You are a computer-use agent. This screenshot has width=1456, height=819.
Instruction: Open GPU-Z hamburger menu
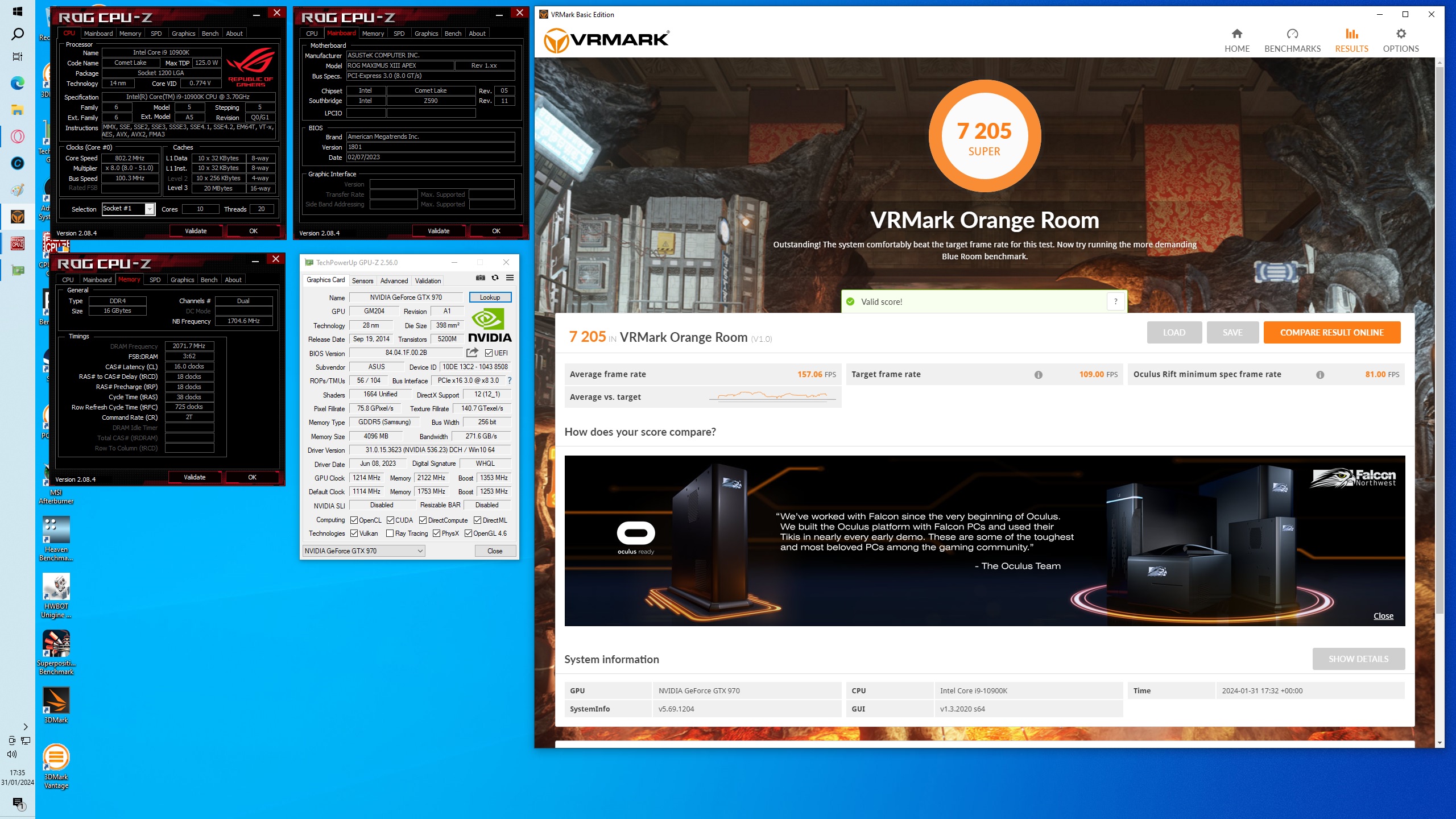(510, 278)
